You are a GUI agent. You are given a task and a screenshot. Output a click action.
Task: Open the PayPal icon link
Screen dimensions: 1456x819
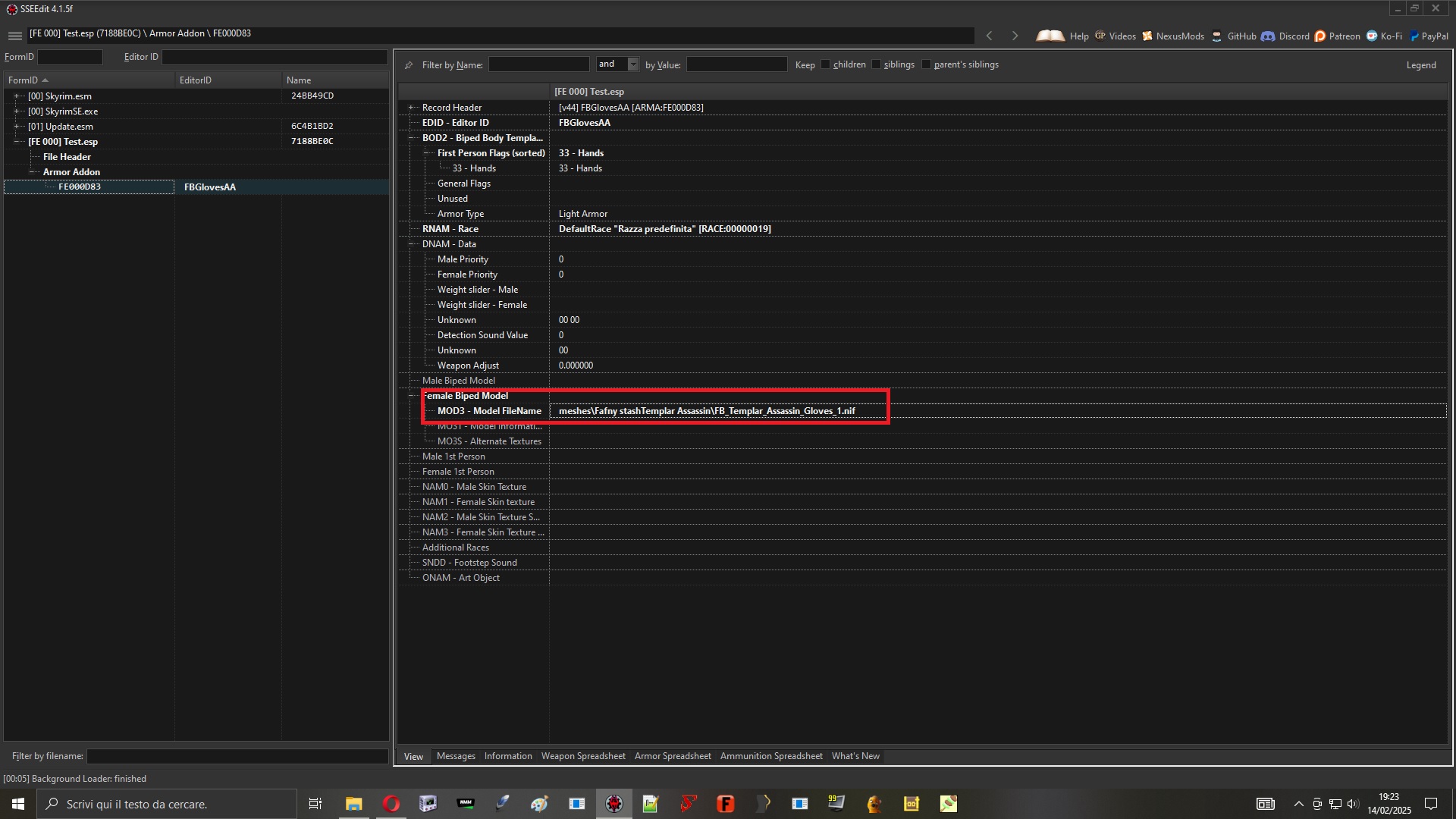coord(1414,36)
